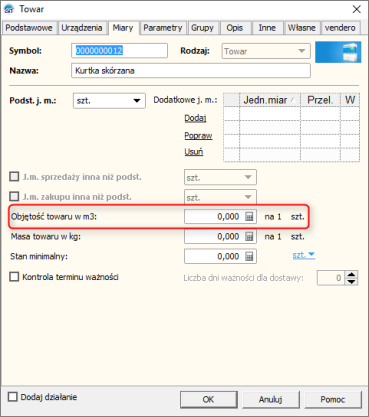Open calculator for Masa towaru field
The image size is (369, 417).
pos(249,237)
